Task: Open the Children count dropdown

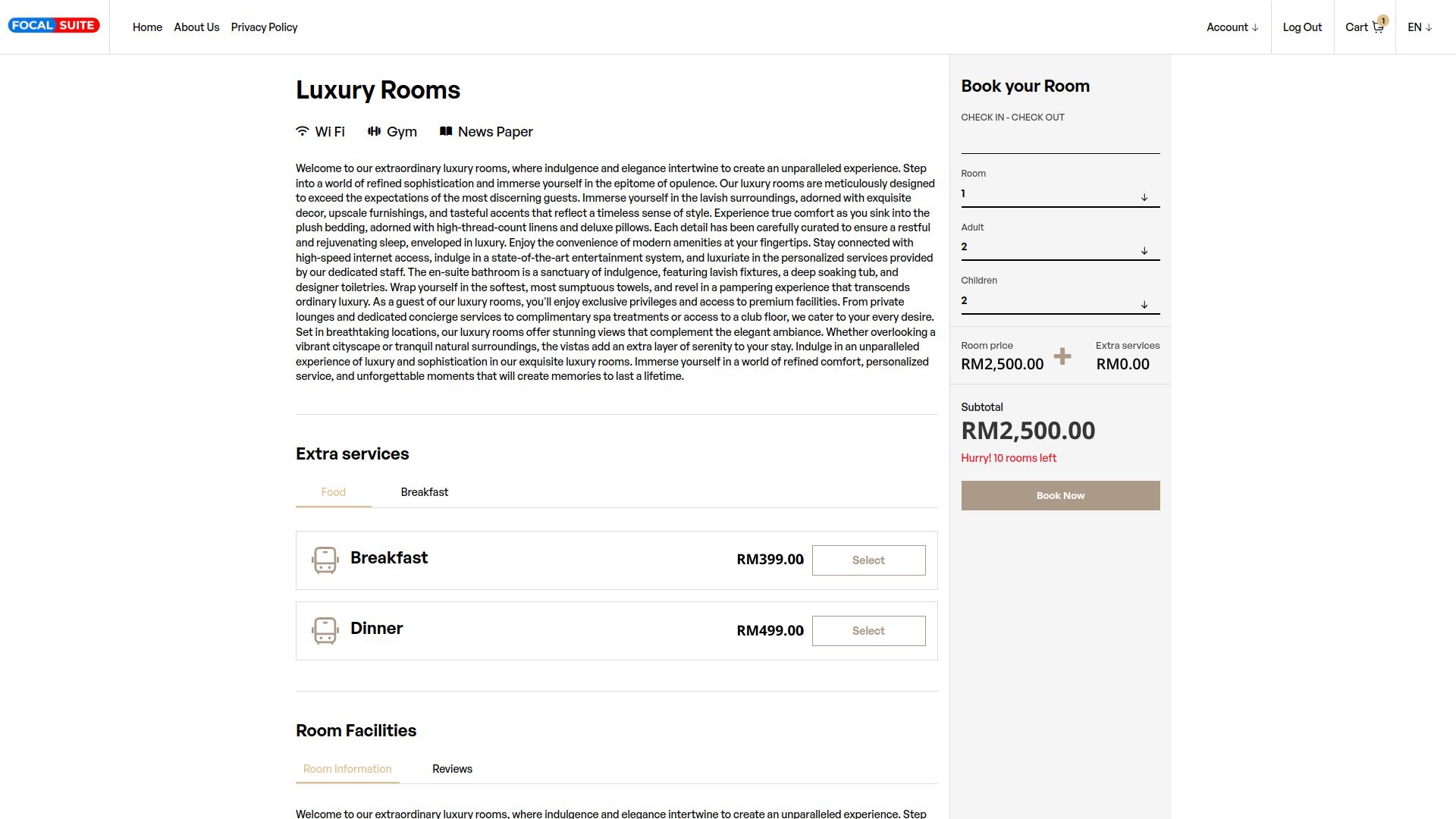Action: point(1060,302)
